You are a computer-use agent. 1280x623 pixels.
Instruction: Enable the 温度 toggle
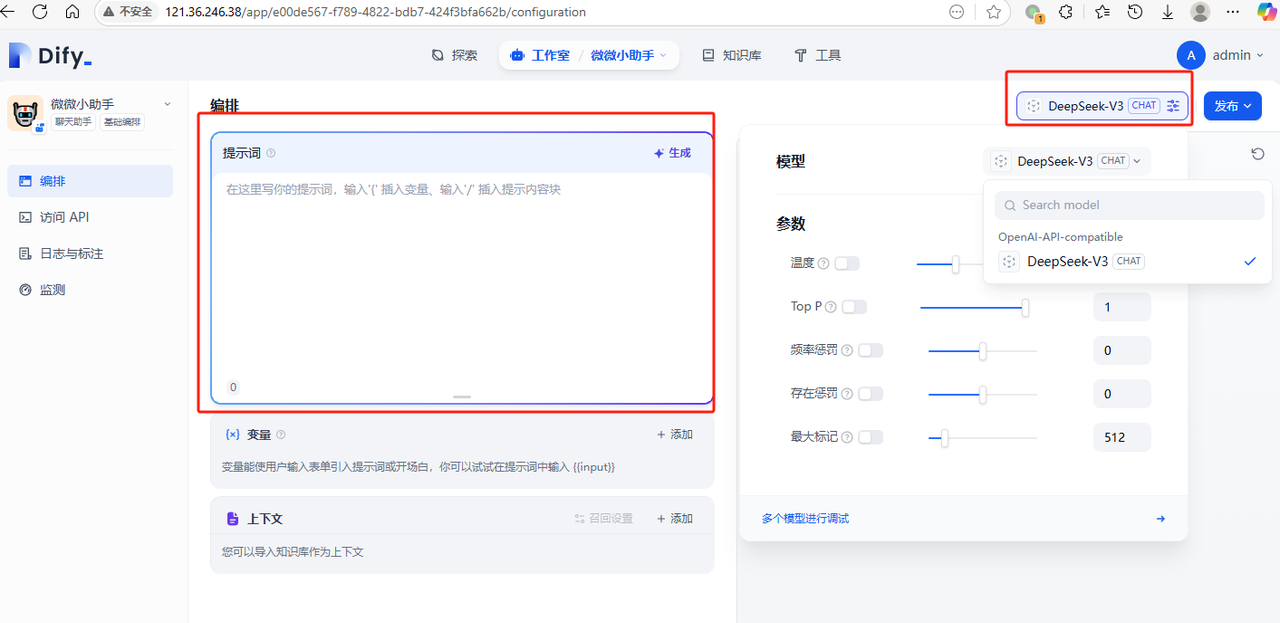pyautogui.click(x=847, y=263)
